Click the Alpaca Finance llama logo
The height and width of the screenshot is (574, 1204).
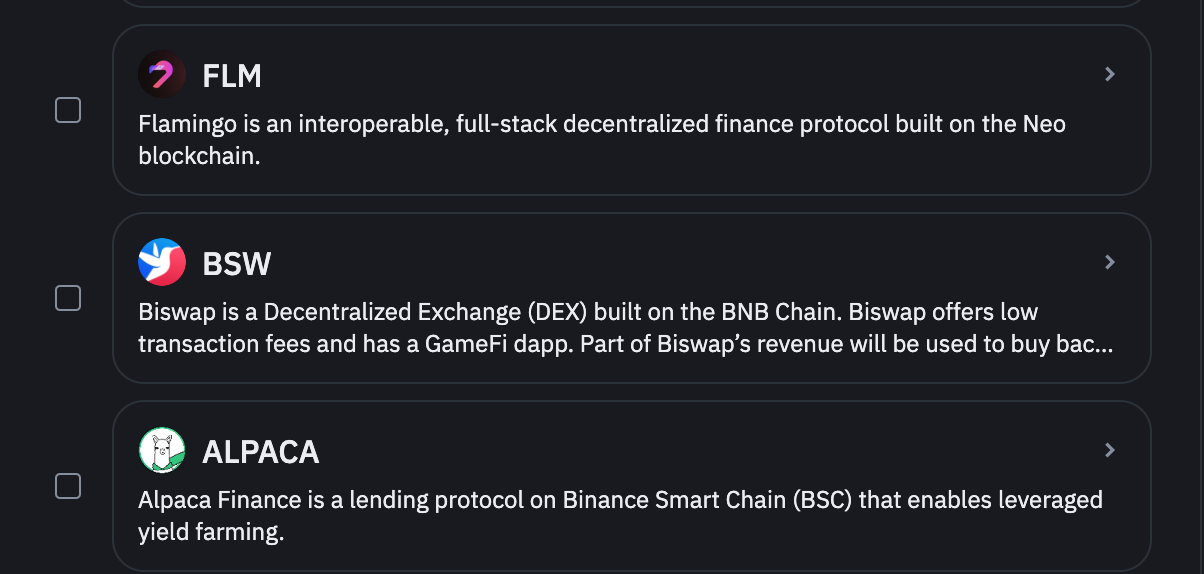click(x=162, y=451)
